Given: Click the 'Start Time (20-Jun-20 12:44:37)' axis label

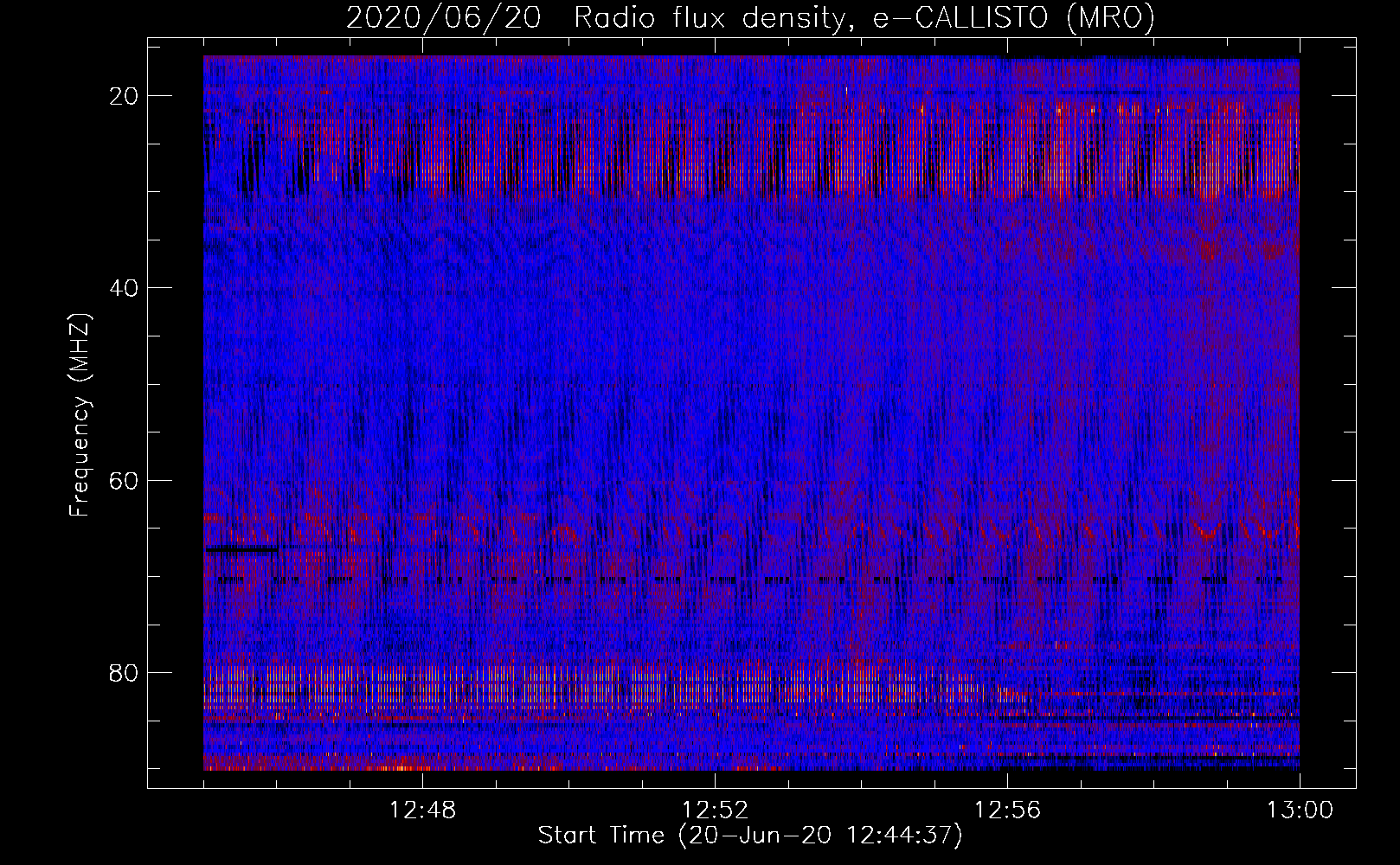Looking at the screenshot, I should (x=750, y=836).
